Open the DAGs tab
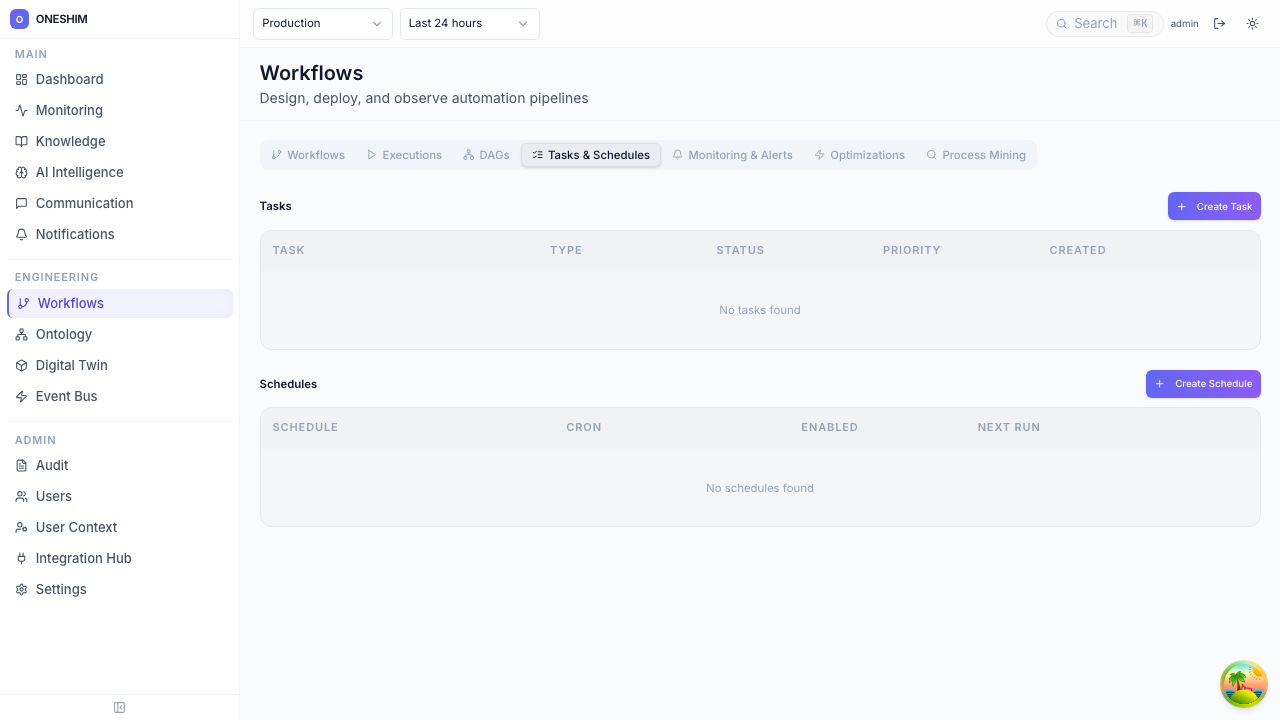This screenshot has height=720, width=1280. pos(486,155)
